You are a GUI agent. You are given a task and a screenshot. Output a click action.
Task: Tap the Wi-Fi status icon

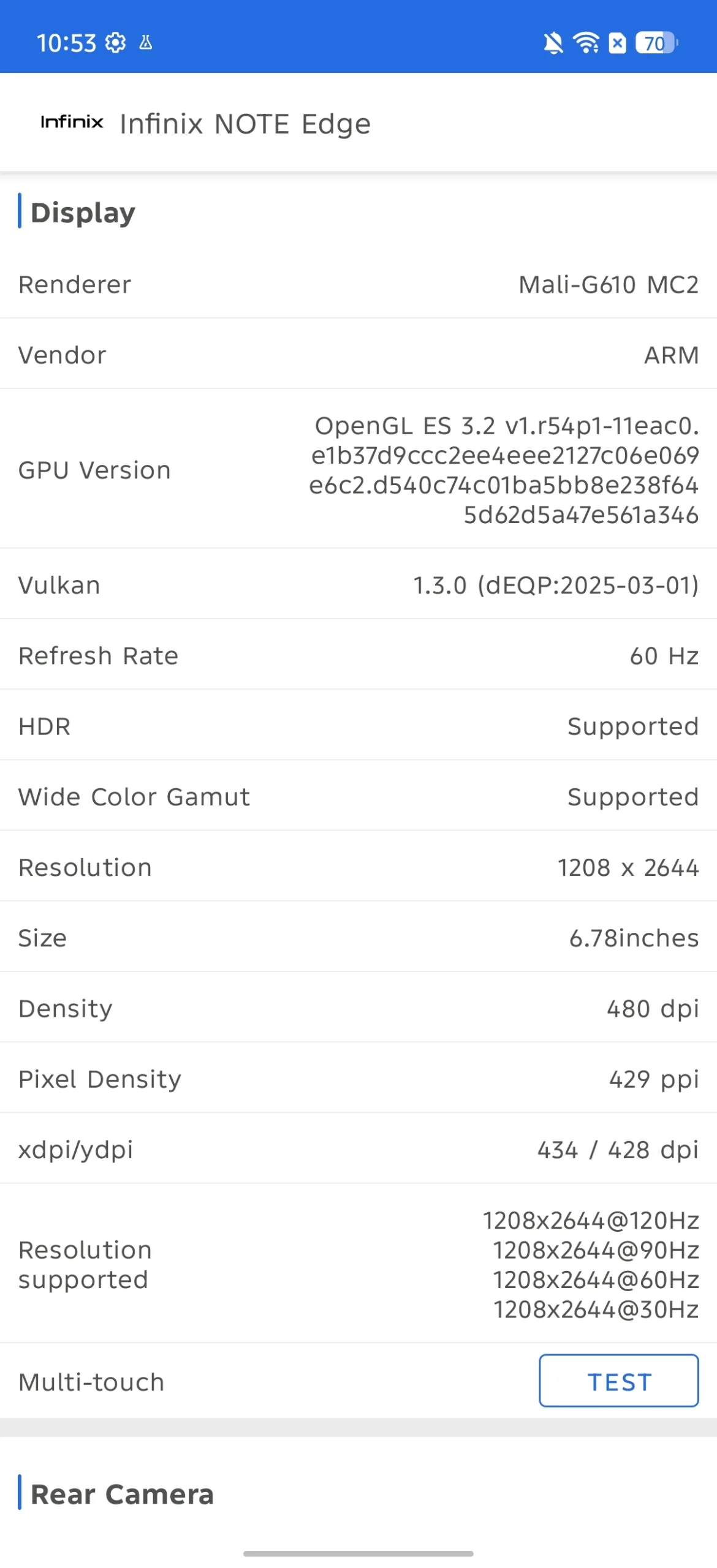click(586, 43)
